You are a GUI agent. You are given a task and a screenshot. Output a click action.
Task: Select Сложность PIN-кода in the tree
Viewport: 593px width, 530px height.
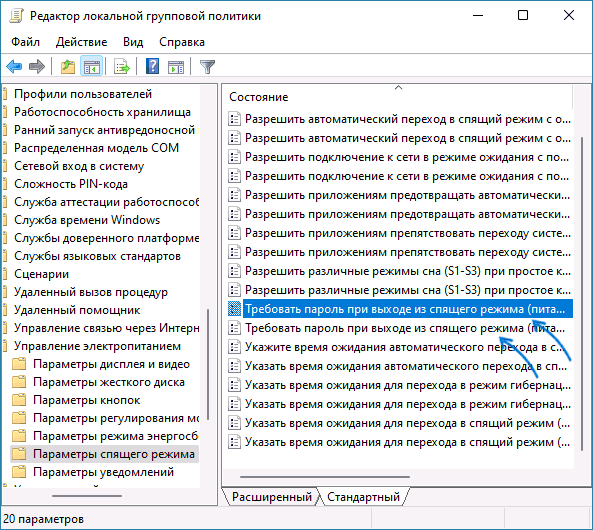click(x=71, y=184)
